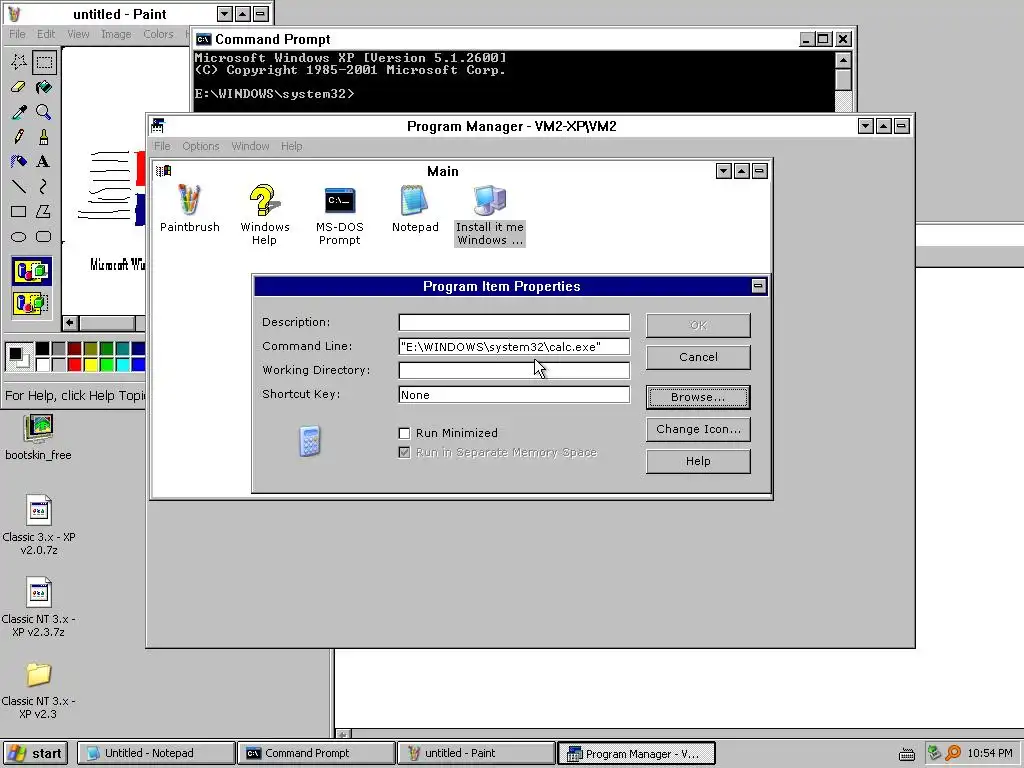Click the Browse... button

click(698, 397)
